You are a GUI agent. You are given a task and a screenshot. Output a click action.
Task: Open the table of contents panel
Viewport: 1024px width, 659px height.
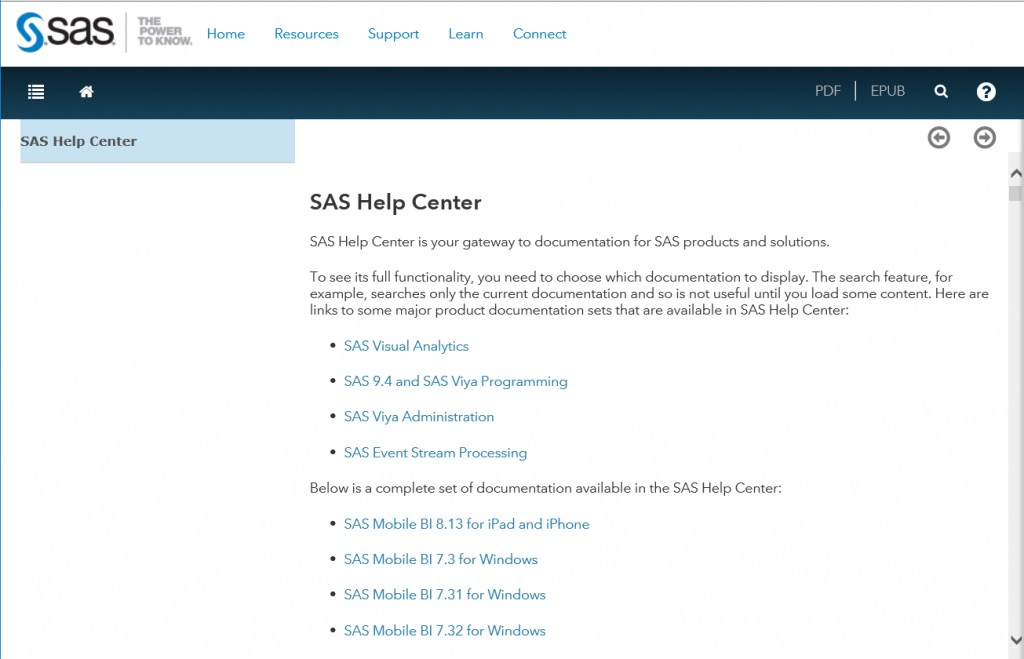pyautogui.click(x=36, y=92)
